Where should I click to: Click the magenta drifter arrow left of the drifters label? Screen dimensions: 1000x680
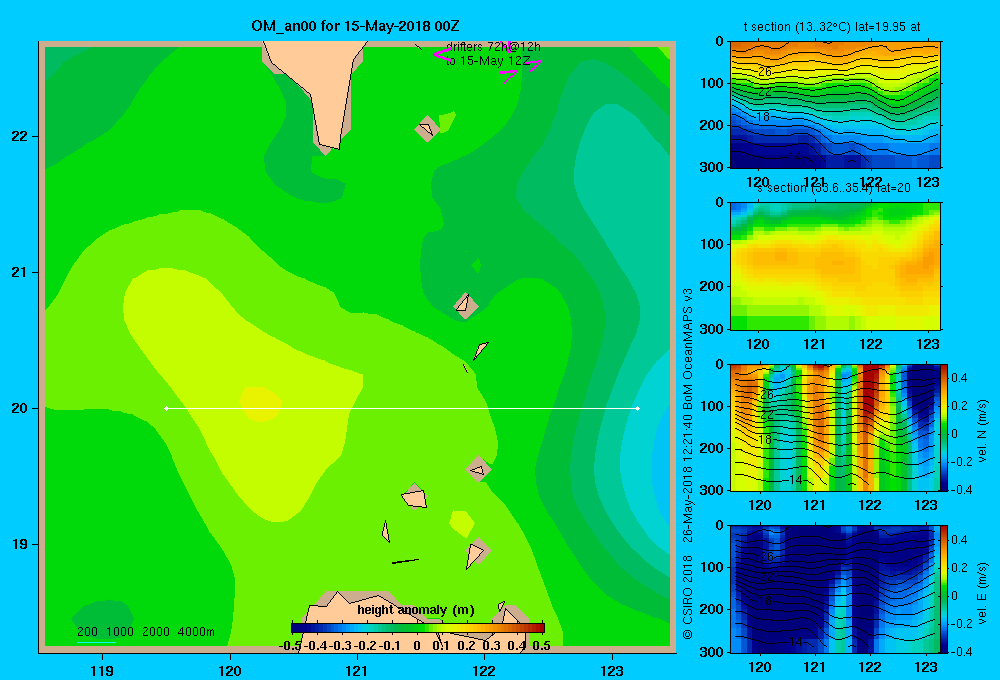tap(443, 55)
